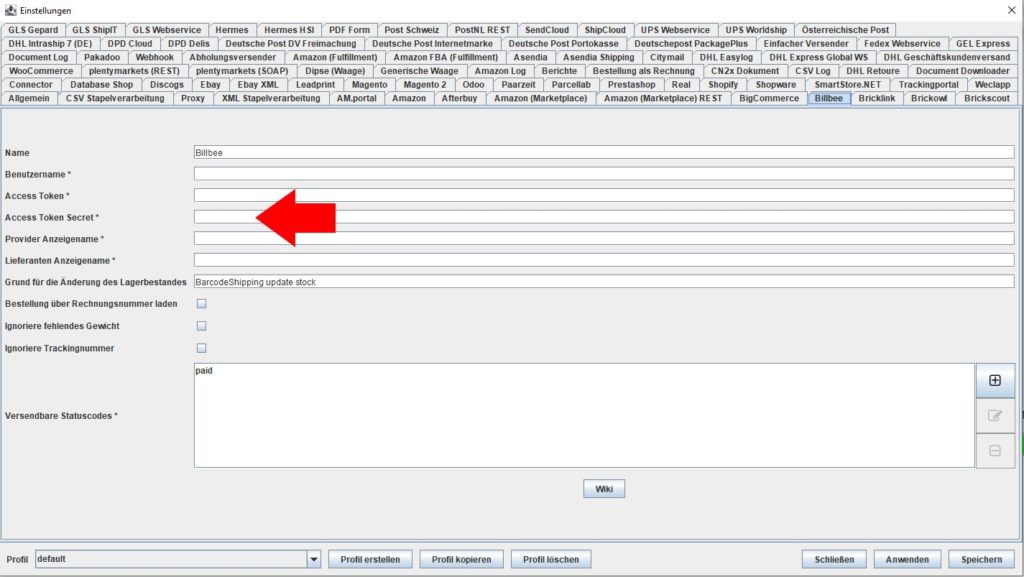Switch to the Generische Waage tab
The image size is (1024, 577).
click(x=419, y=71)
